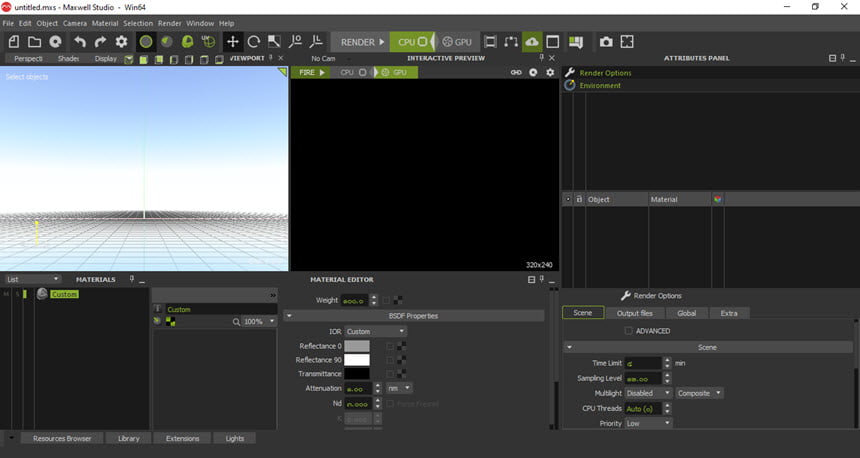Pick the Transmittance black color swatch
Viewport: 860px width, 458px height.
(x=357, y=374)
